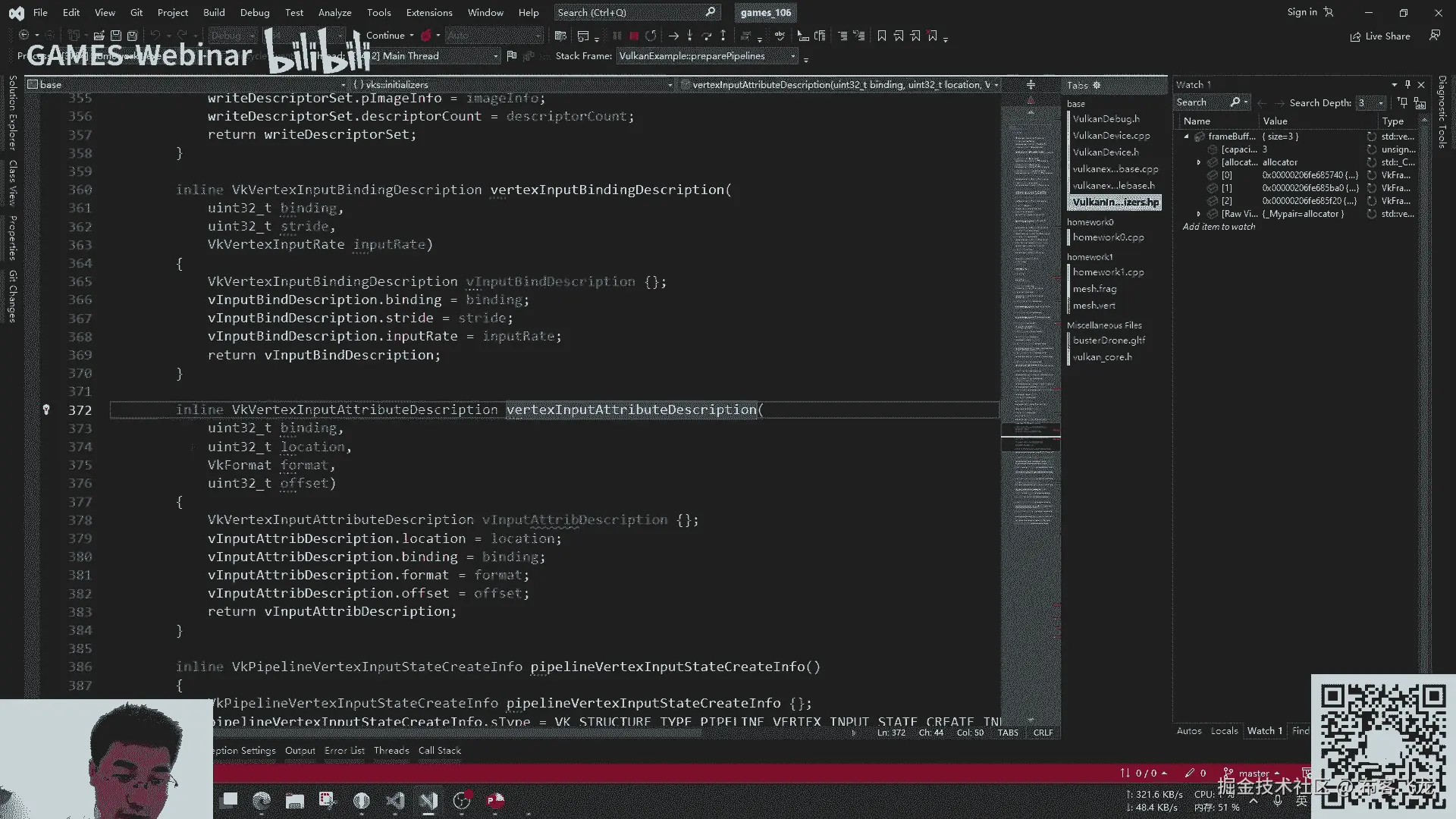Click the Restart debugging icon
Screen dimensions: 1456x819
(651, 36)
